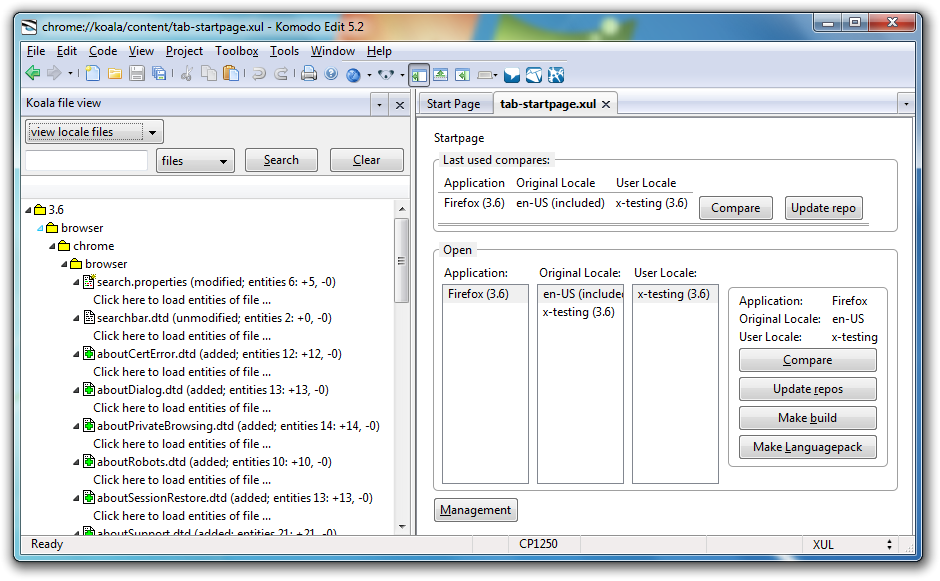Click the second blue square toolbar icon
Viewport: 940px width, 581px height.
pyautogui.click(x=534, y=75)
